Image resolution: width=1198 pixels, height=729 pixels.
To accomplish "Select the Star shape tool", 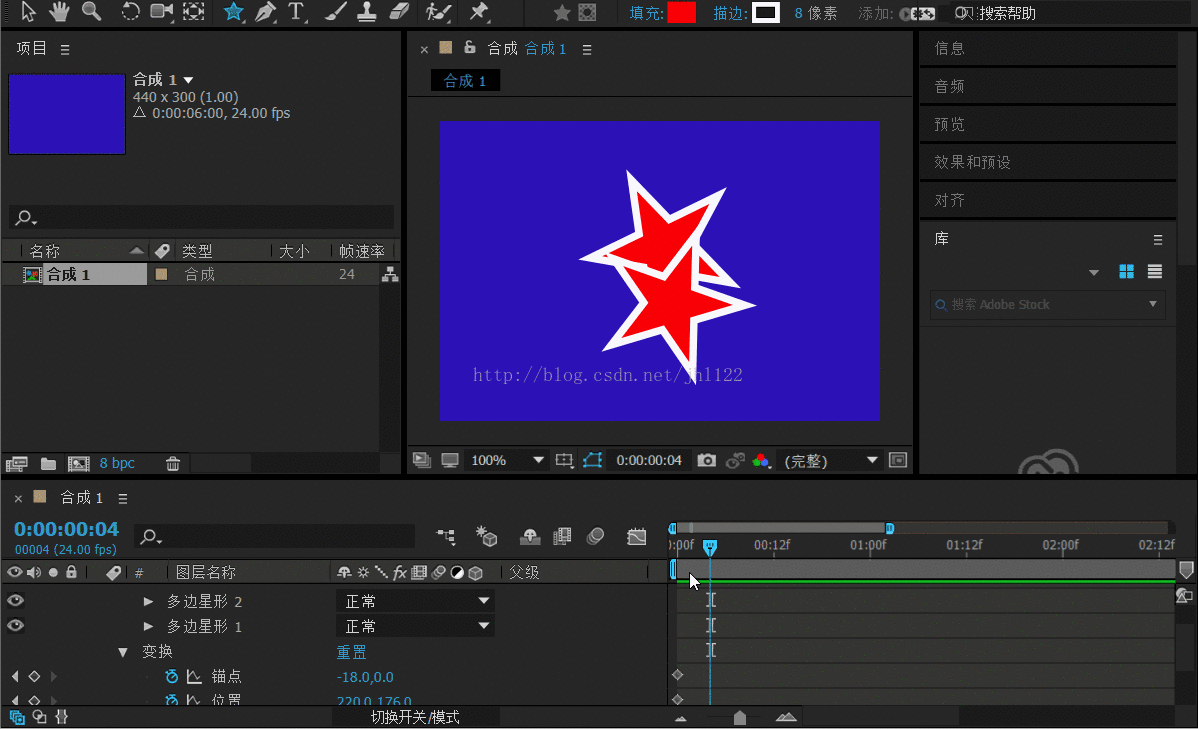I will (233, 12).
